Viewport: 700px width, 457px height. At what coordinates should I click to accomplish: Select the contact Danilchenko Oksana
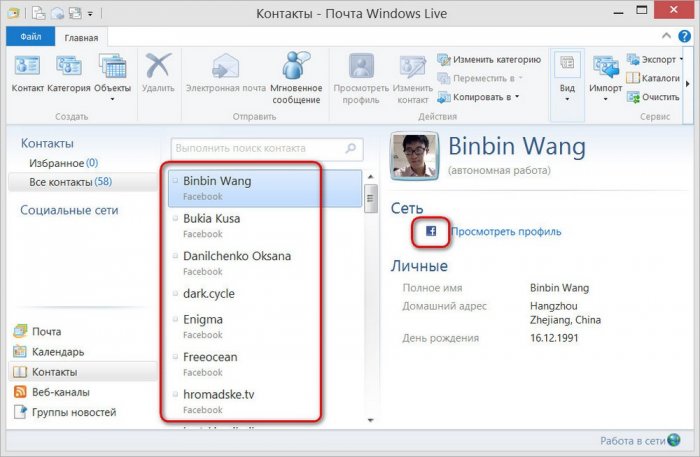point(265,263)
